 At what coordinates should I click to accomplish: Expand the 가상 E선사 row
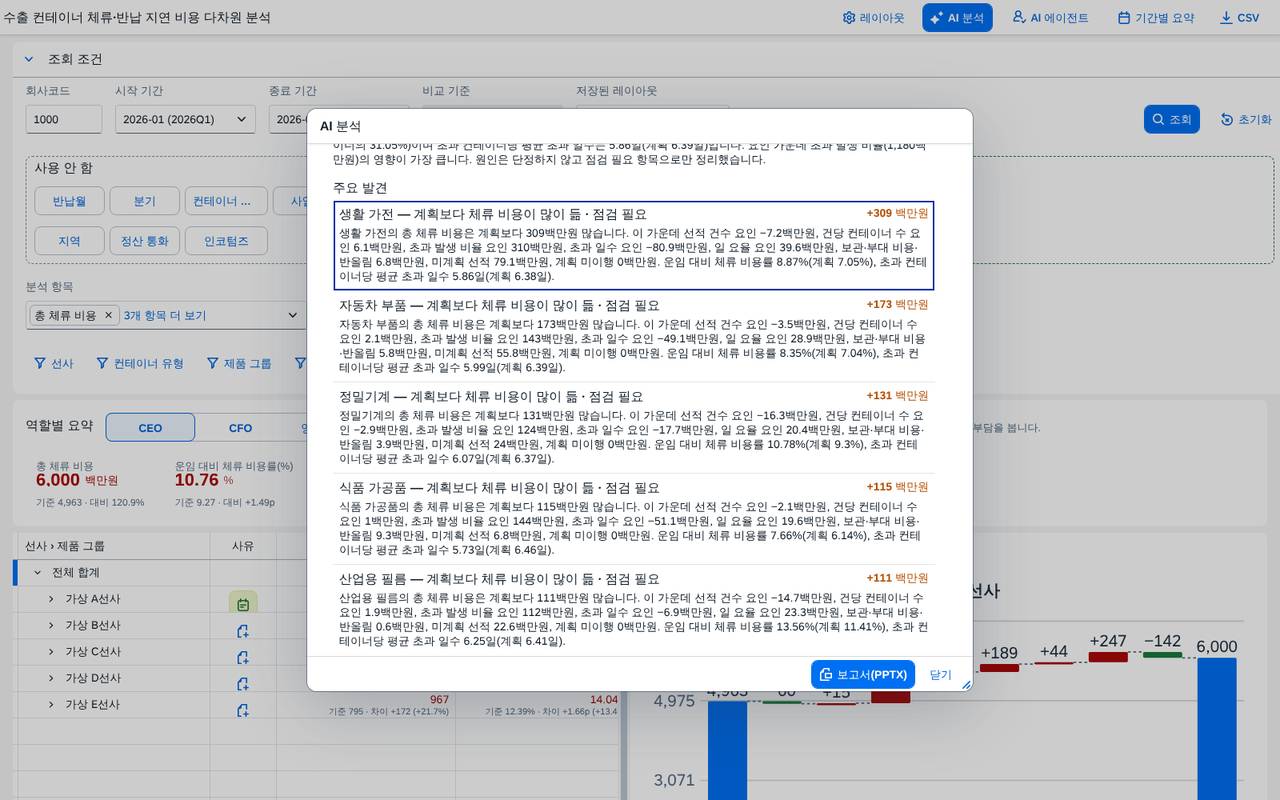point(51,704)
